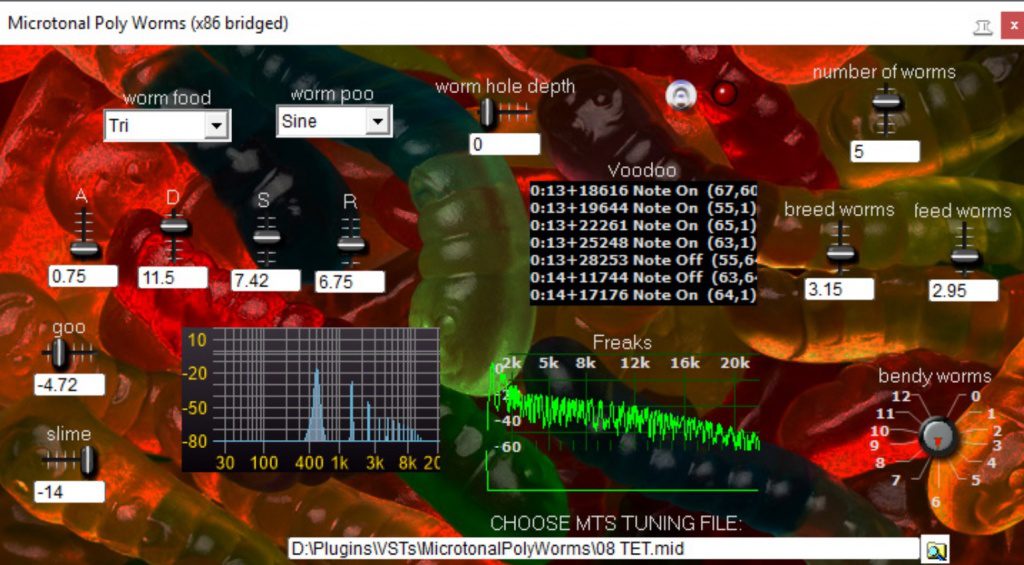The image size is (1024, 565).
Task: Click the attack value field 0.75
Action: pyautogui.click(x=83, y=276)
